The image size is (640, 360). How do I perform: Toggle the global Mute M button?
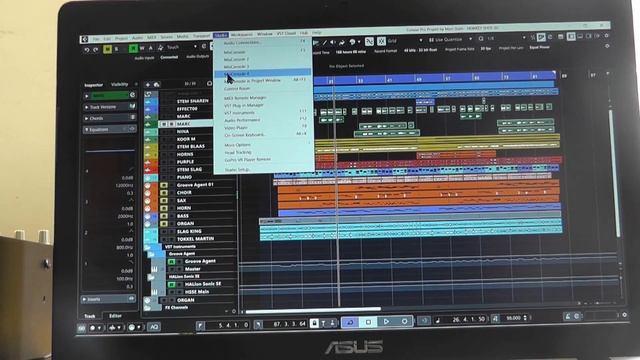pyautogui.click(x=108, y=49)
